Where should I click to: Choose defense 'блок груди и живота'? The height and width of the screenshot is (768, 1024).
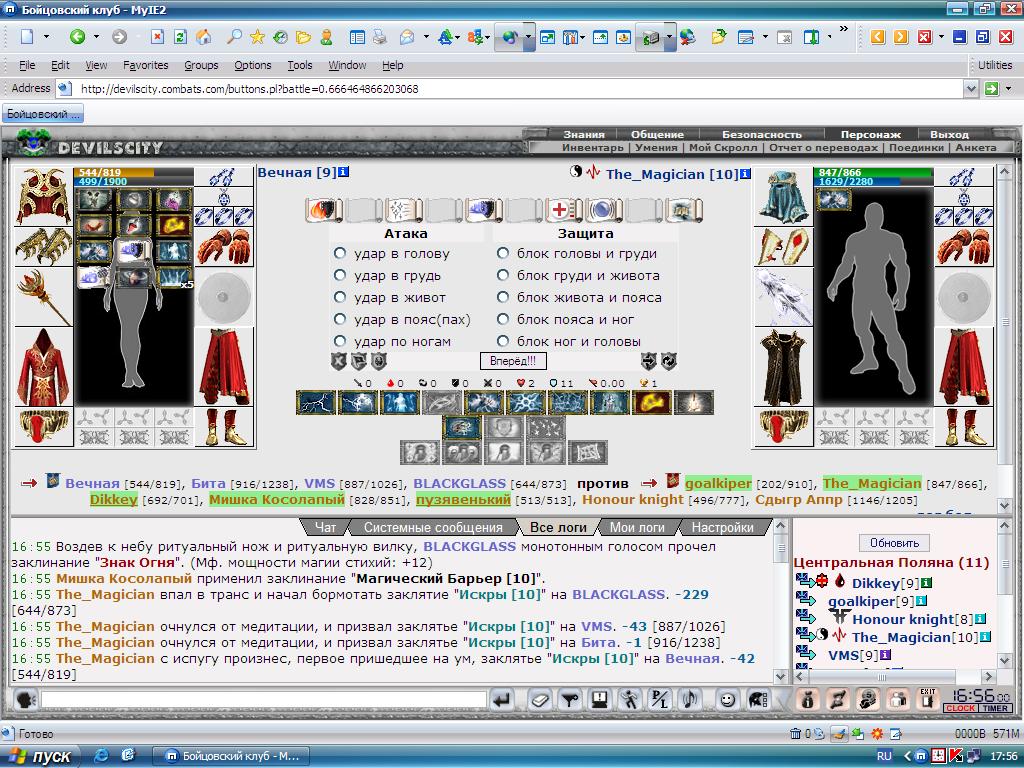pyautogui.click(x=503, y=275)
